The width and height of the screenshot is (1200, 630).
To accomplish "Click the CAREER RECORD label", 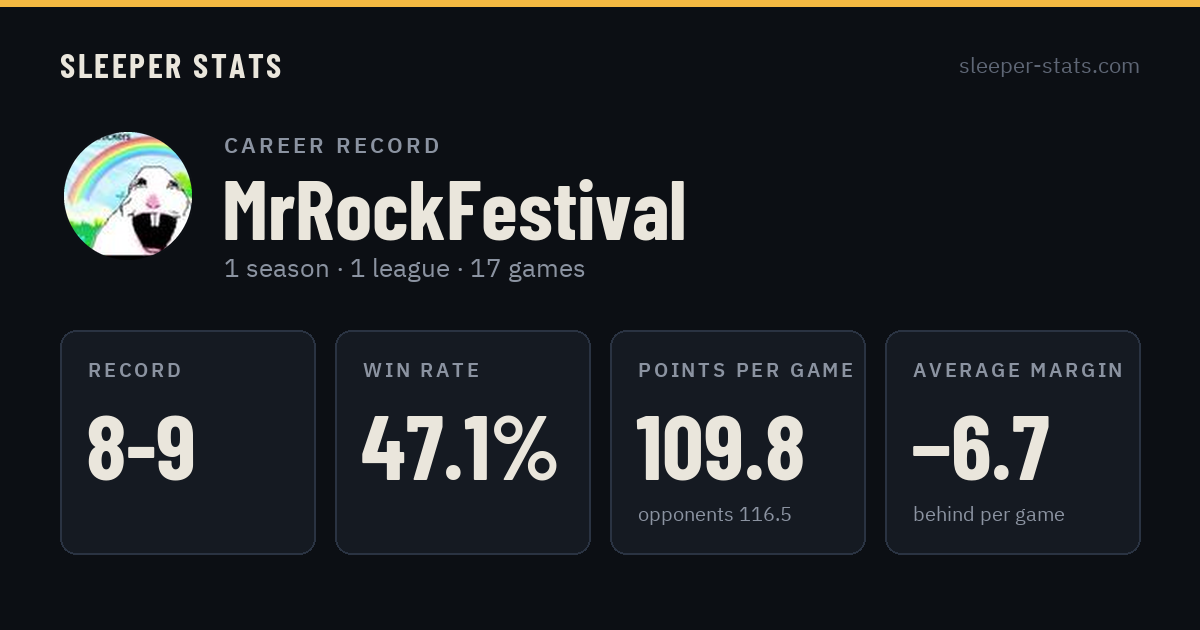I will (x=332, y=146).
